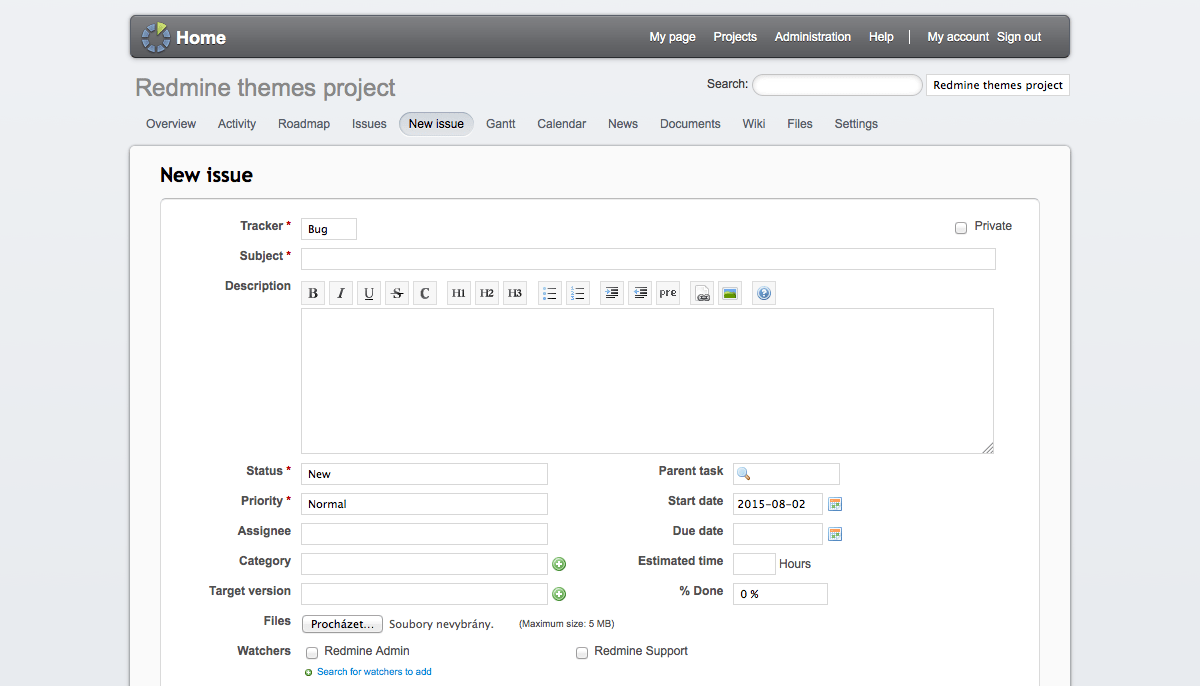This screenshot has height=686, width=1200.
Task: Apply Underline formatting in description toolbar
Action: pyautogui.click(x=369, y=293)
